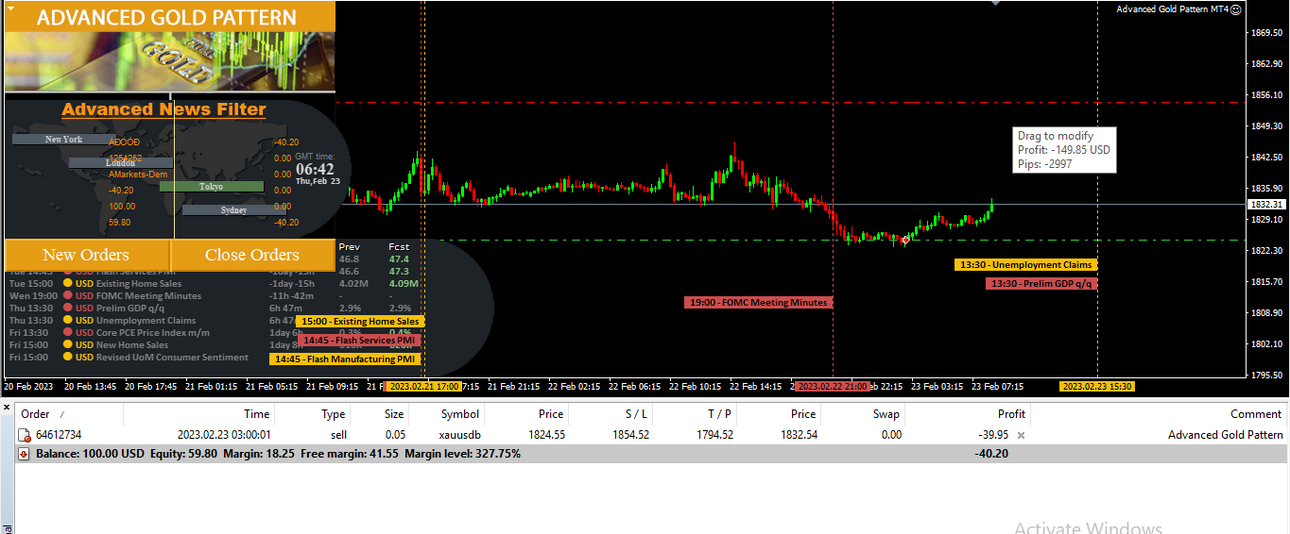
Task: Click the 2023.02.21 17:00 time axis marker
Action: (x=424, y=386)
